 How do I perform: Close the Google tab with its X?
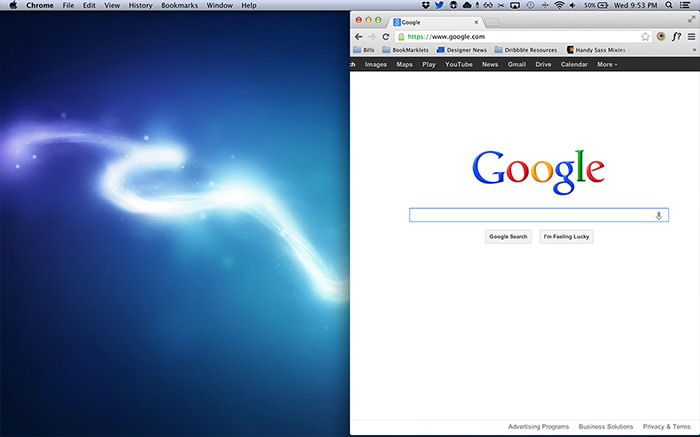pyautogui.click(x=476, y=22)
